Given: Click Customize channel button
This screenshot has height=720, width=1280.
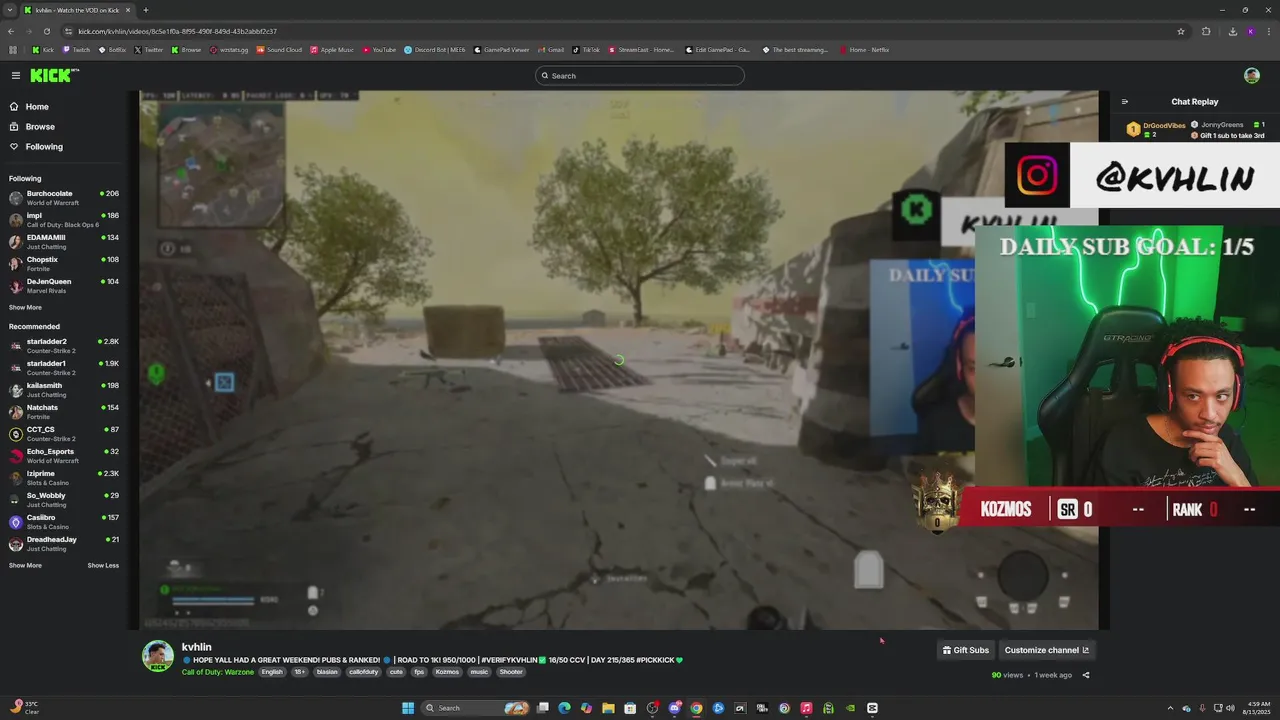Looking at the screenshot, I should [1046, 650].
